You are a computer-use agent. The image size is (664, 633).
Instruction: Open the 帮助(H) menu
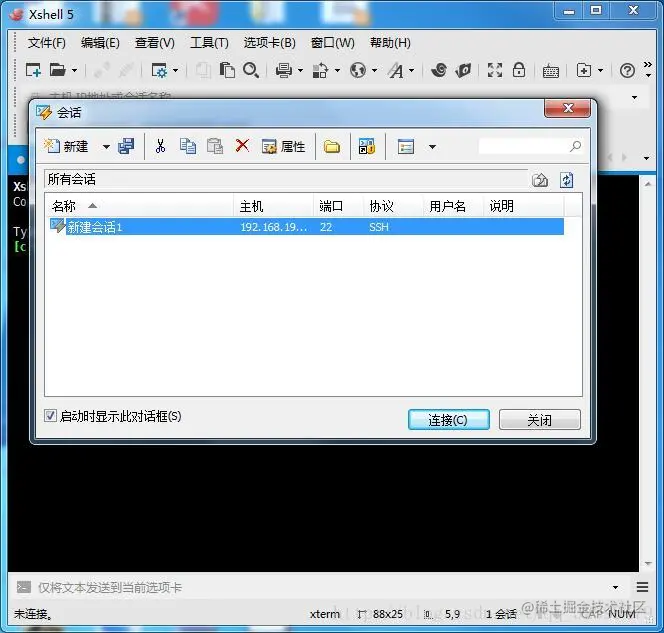[x=390, y=43]
